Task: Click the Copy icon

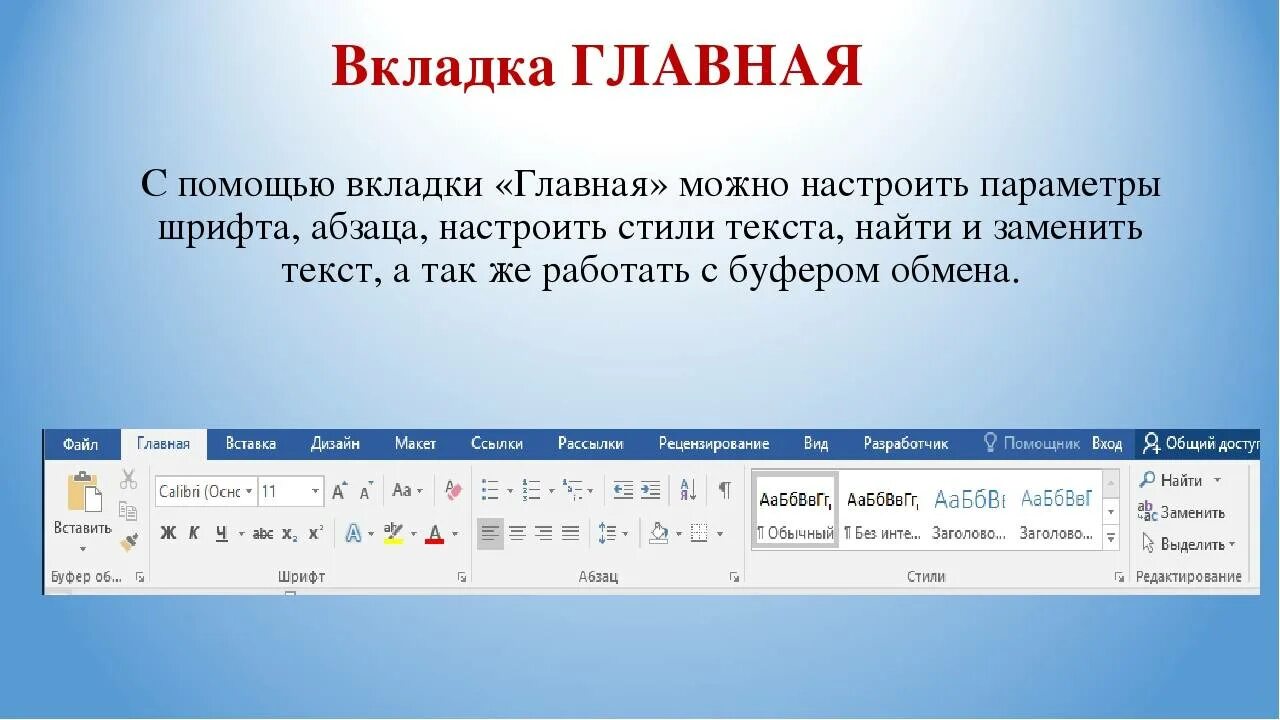Action: point(128,510)
